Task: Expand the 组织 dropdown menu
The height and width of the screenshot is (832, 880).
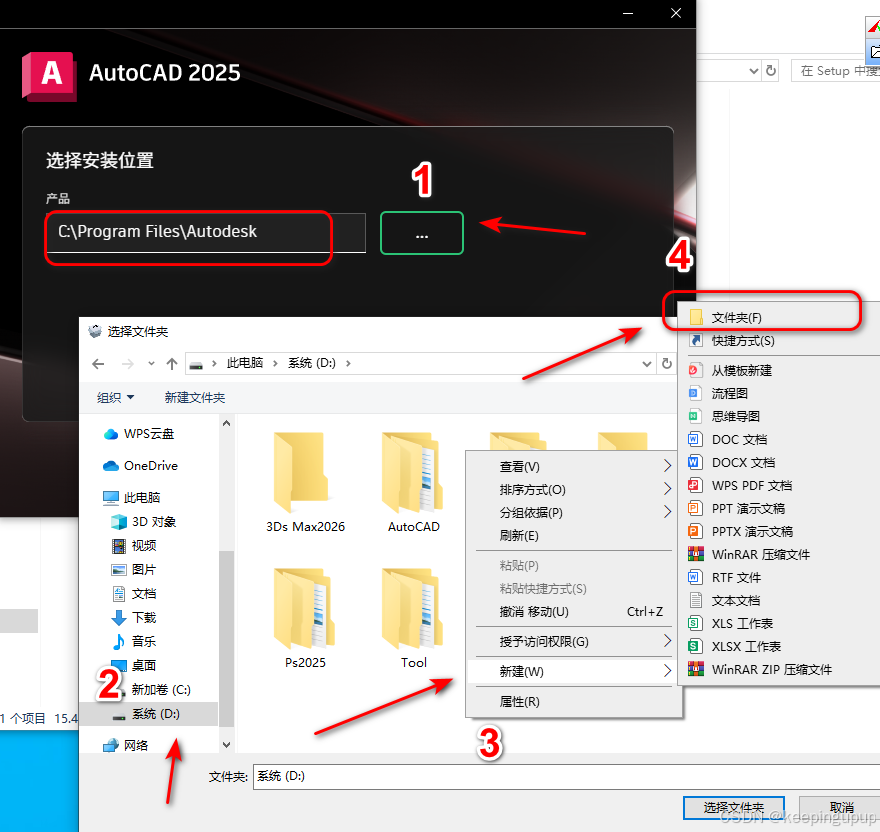Action: tap(115, 397)
